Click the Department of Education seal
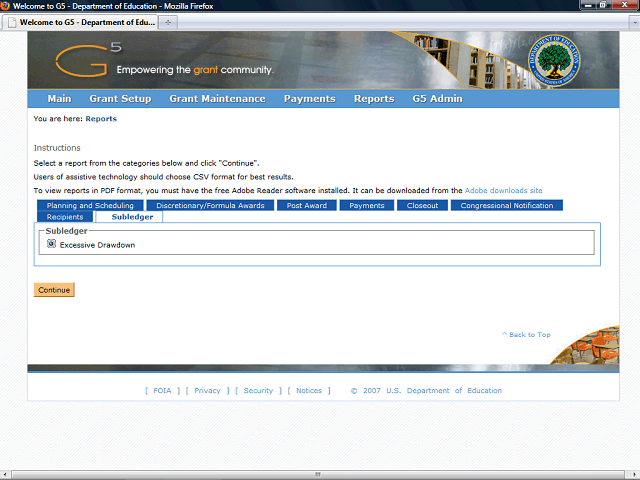Viewport: 640px width, 480px height. click(x=554, y=61)
